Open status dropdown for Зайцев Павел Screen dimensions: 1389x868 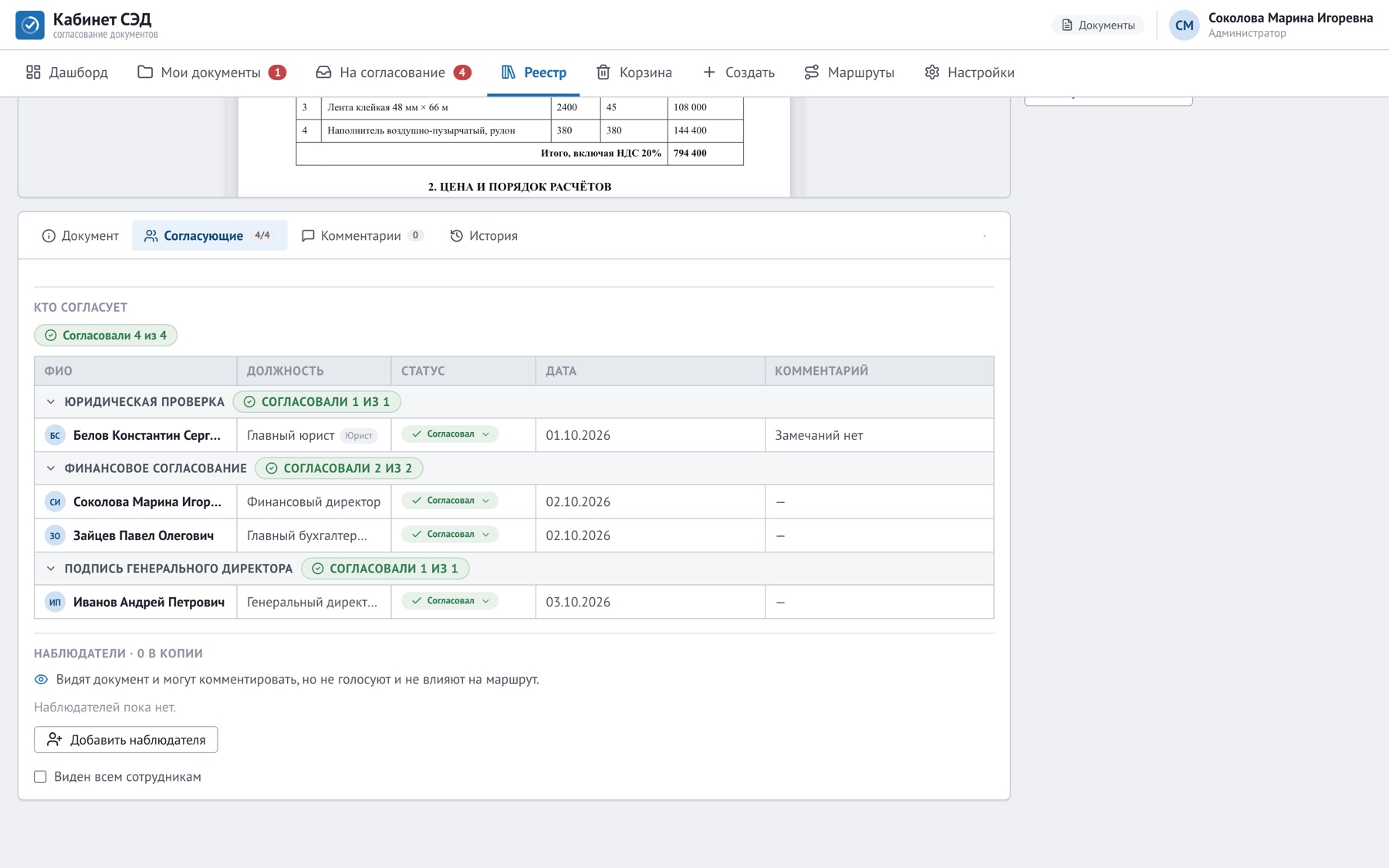click(450, 535)
